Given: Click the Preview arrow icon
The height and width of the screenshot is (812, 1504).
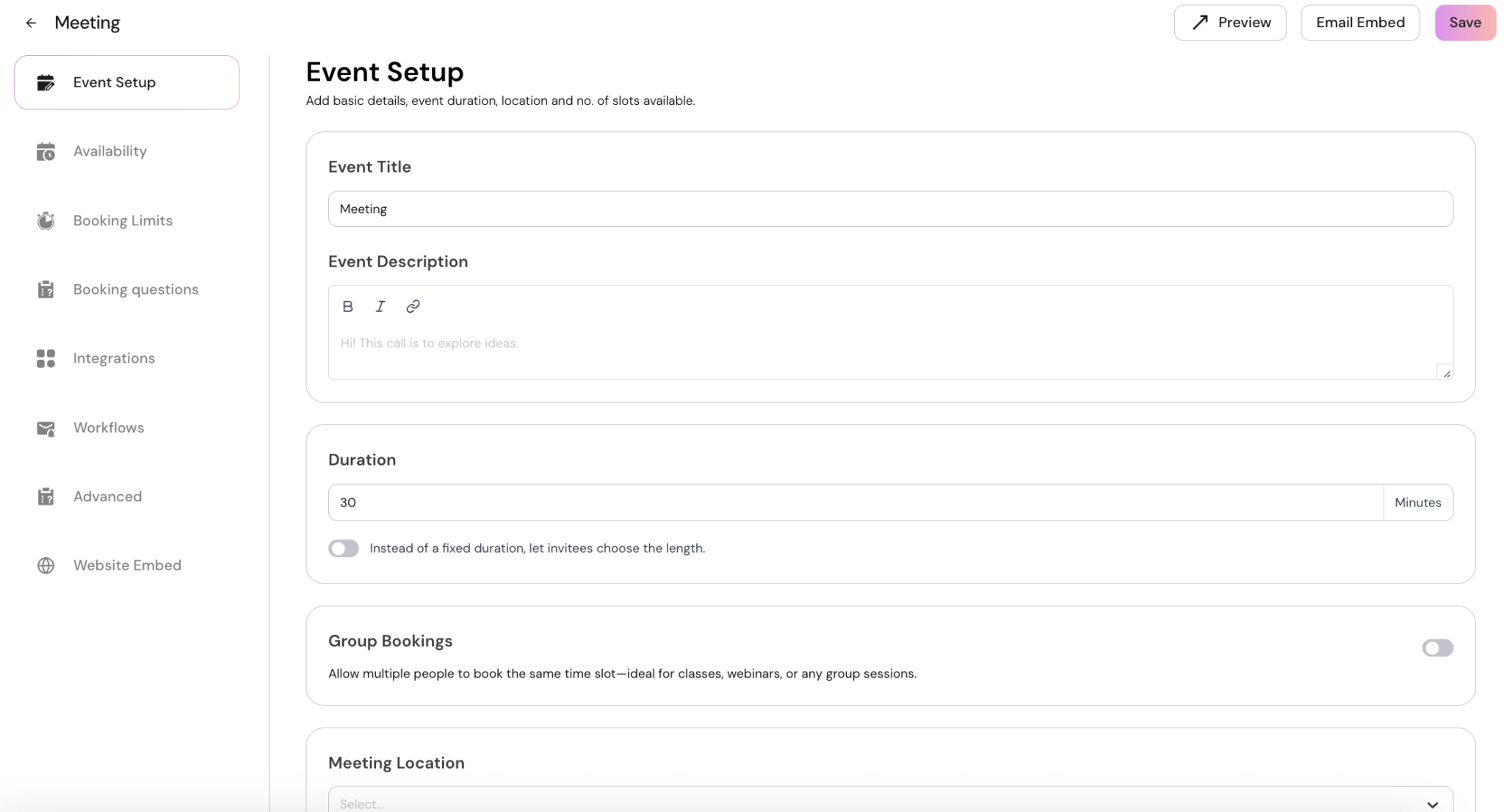Looking at the screenshot, I should 1200,23.
